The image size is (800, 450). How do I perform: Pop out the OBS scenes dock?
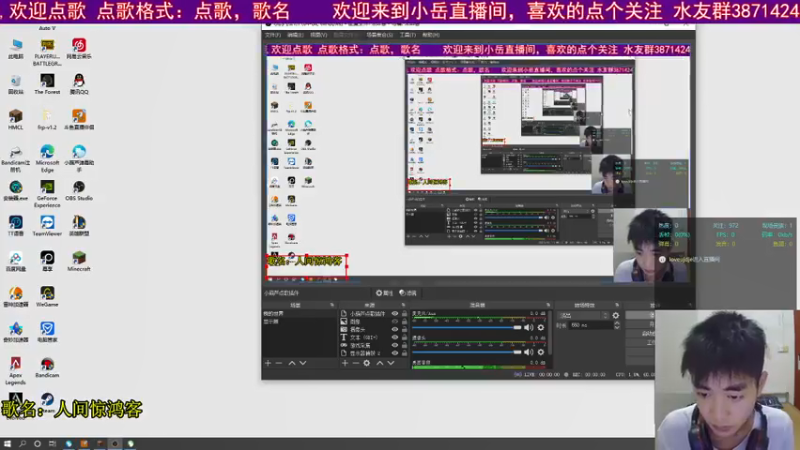click(332, 305)
